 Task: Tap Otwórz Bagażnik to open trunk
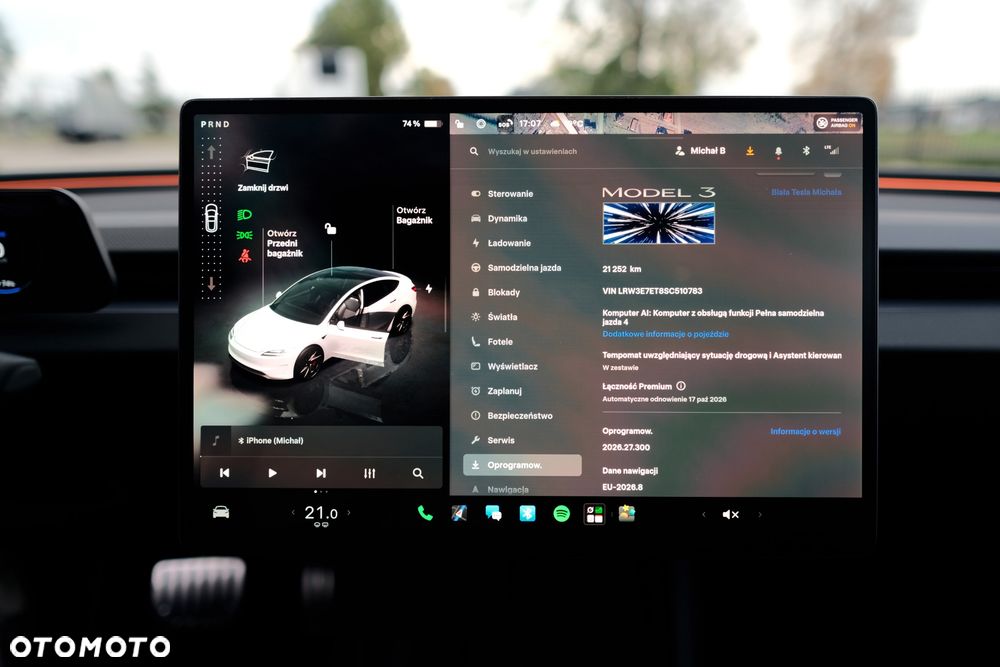pos(414,216)
